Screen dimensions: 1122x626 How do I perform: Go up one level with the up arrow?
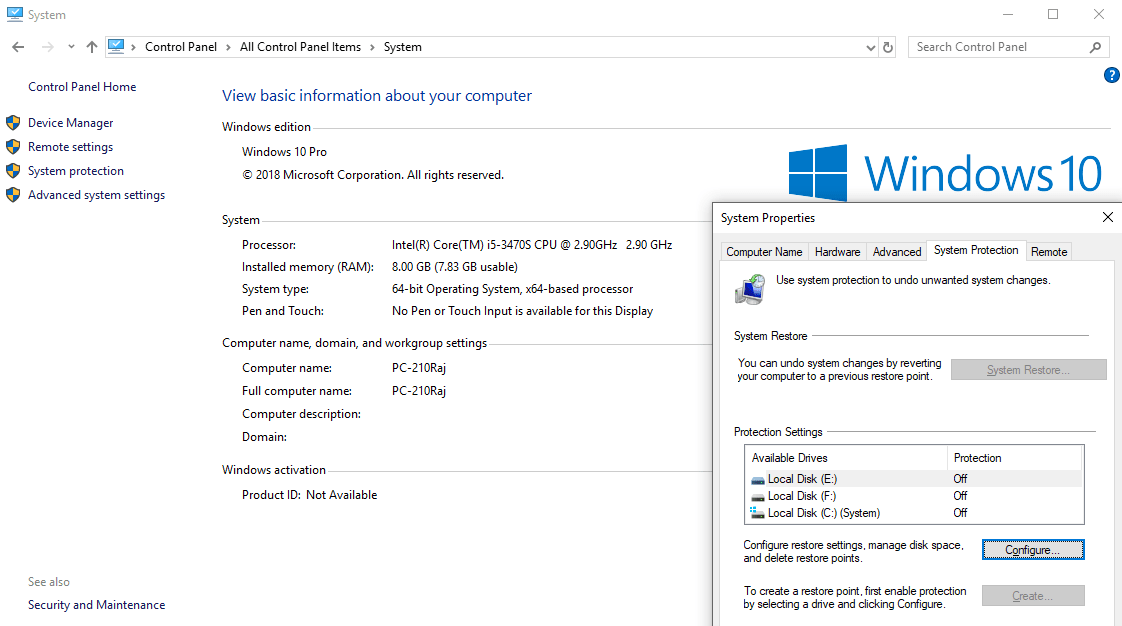coord(92,47)
